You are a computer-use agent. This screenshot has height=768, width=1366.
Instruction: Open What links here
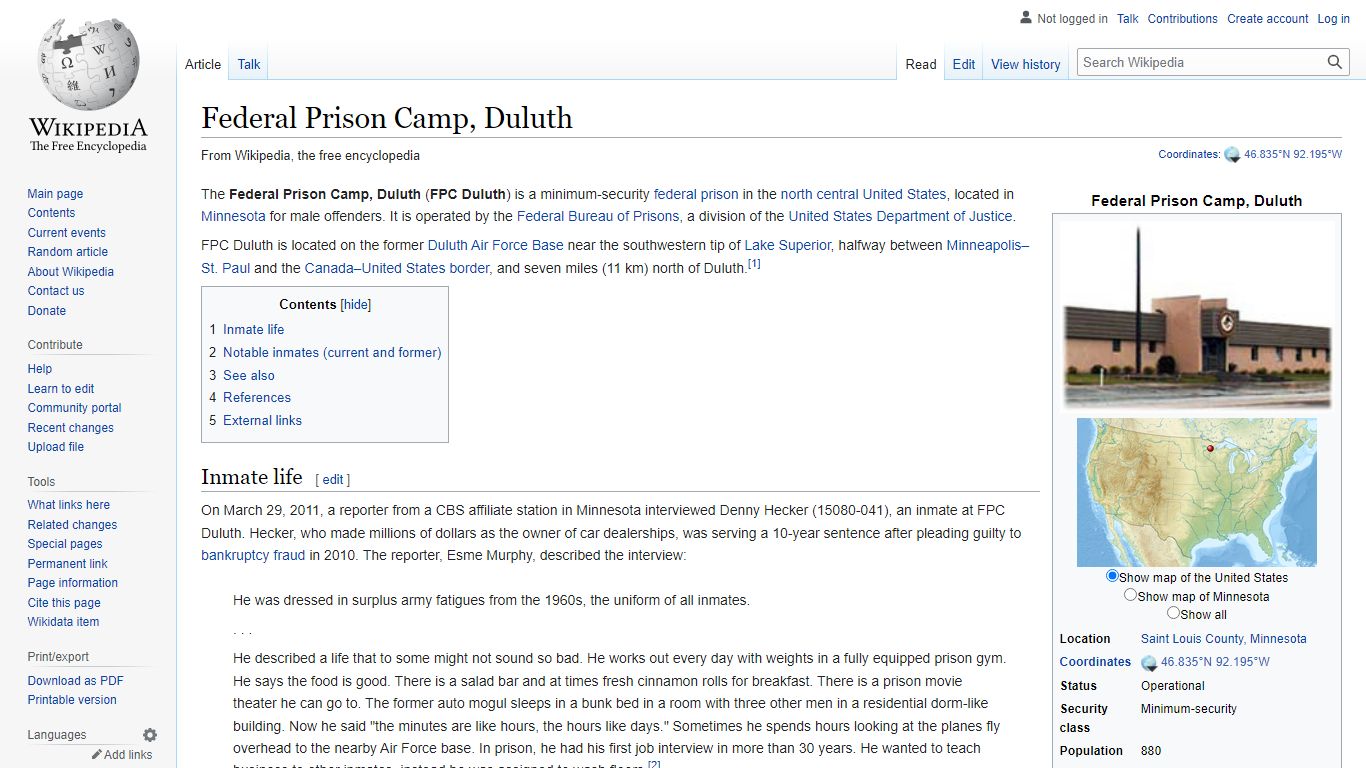[x=68, y=505]
